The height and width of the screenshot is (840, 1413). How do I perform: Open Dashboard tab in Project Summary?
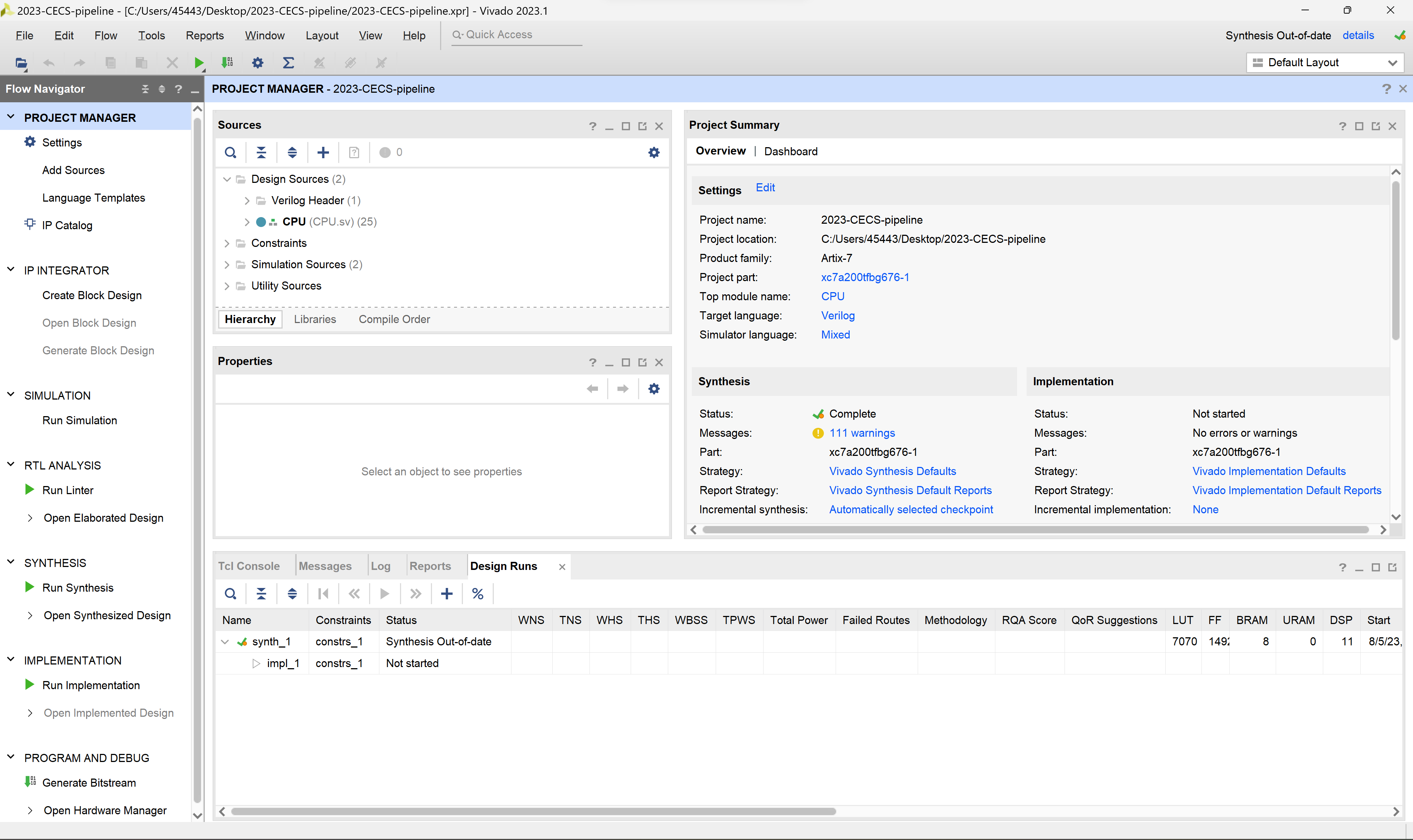790,151
